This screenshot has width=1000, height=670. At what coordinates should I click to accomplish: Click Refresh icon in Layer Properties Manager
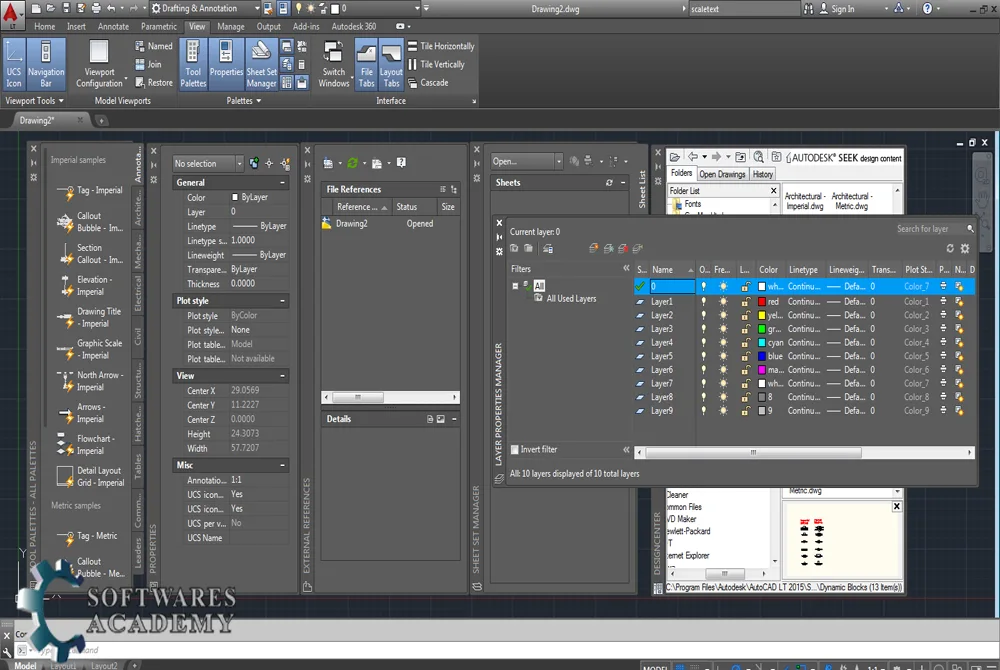(x=950, y=249)
